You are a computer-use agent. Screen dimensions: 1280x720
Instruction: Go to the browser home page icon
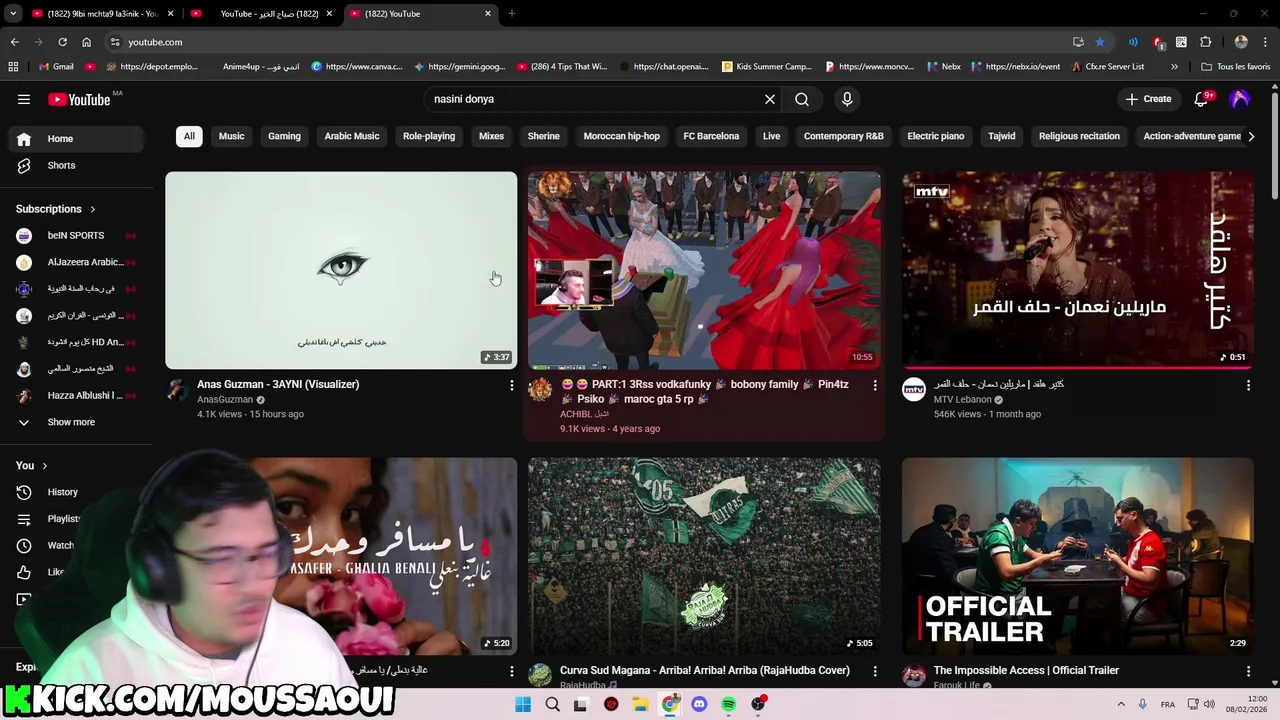pos(86,42)
